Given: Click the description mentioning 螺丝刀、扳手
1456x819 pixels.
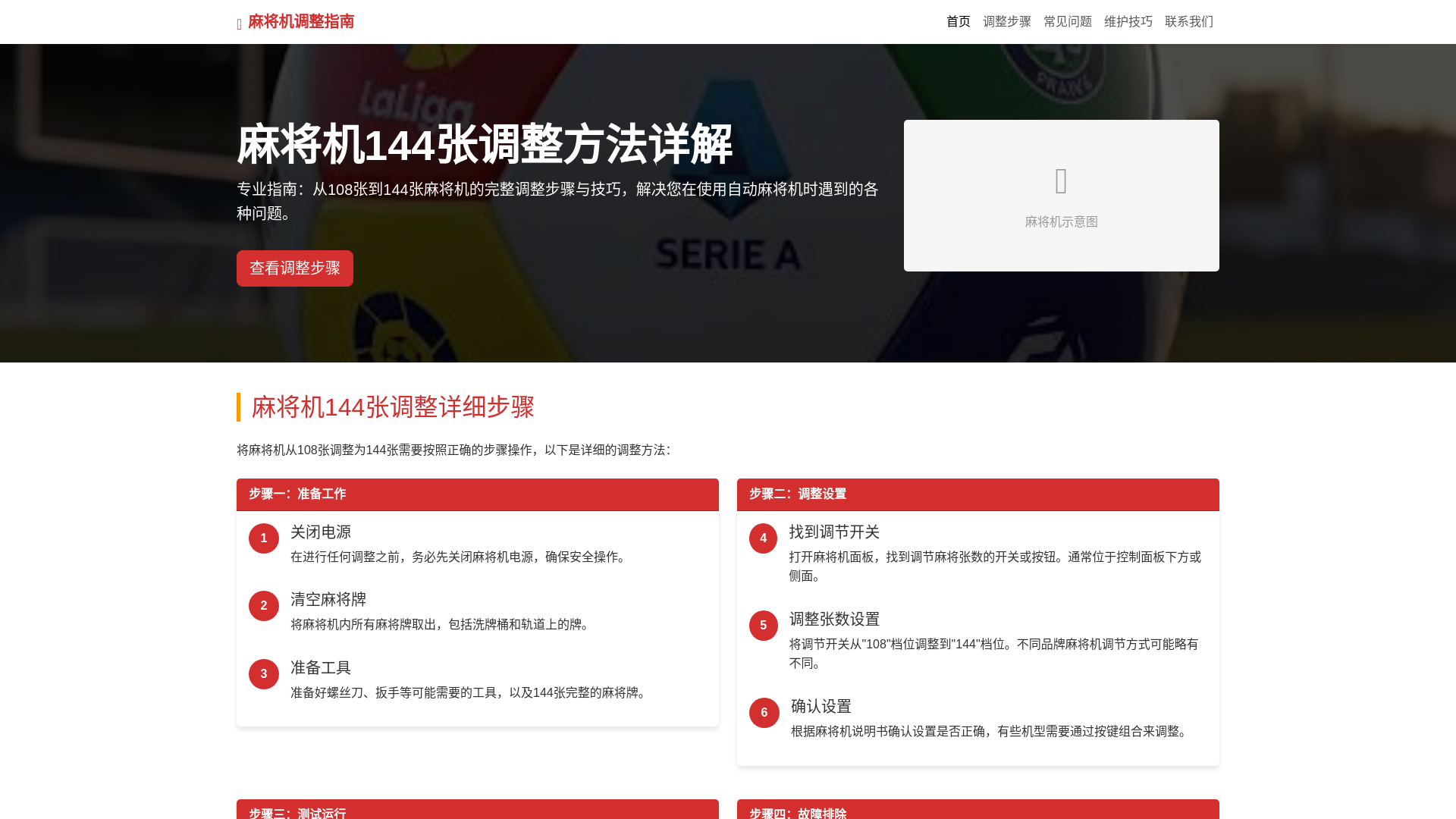Looking at the screenshot, I should (x=470, y=693).
